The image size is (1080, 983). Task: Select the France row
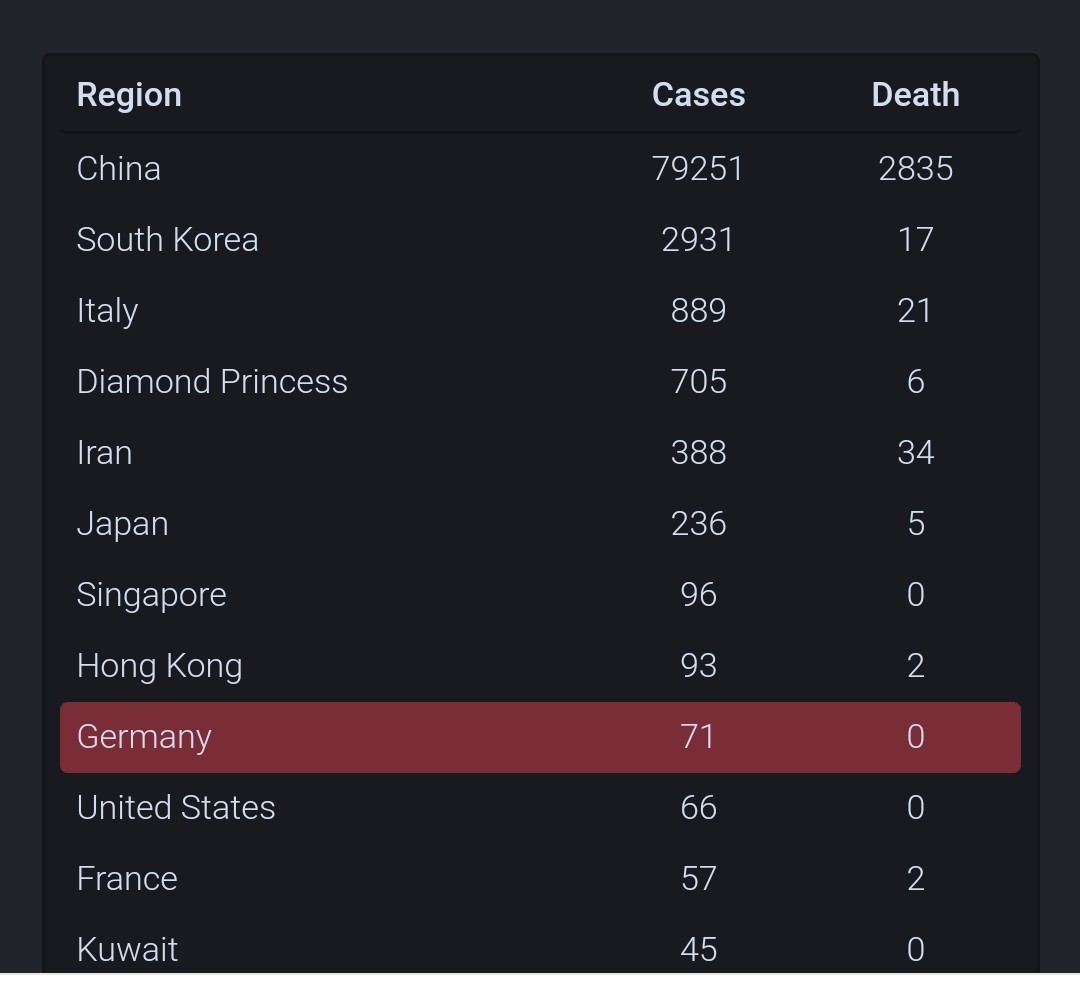coord(540,878)
